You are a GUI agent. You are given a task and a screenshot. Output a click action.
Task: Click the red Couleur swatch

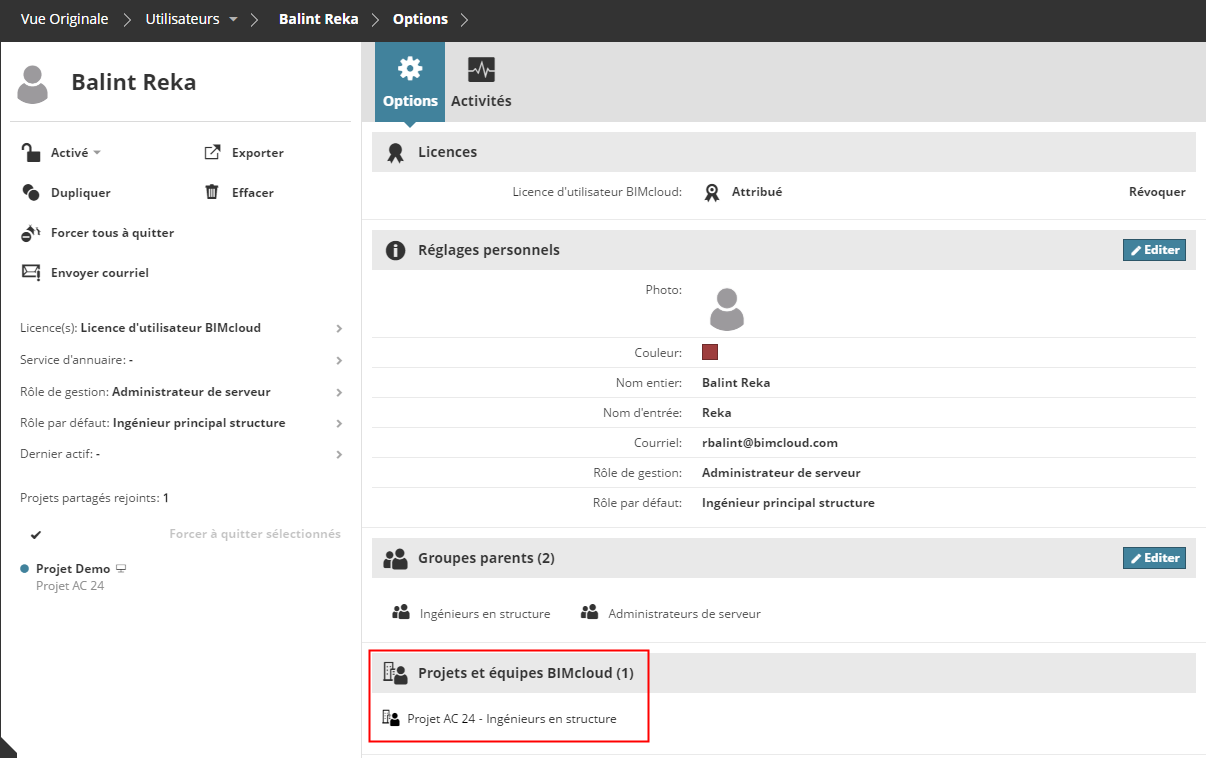click(x=710, y=352)
